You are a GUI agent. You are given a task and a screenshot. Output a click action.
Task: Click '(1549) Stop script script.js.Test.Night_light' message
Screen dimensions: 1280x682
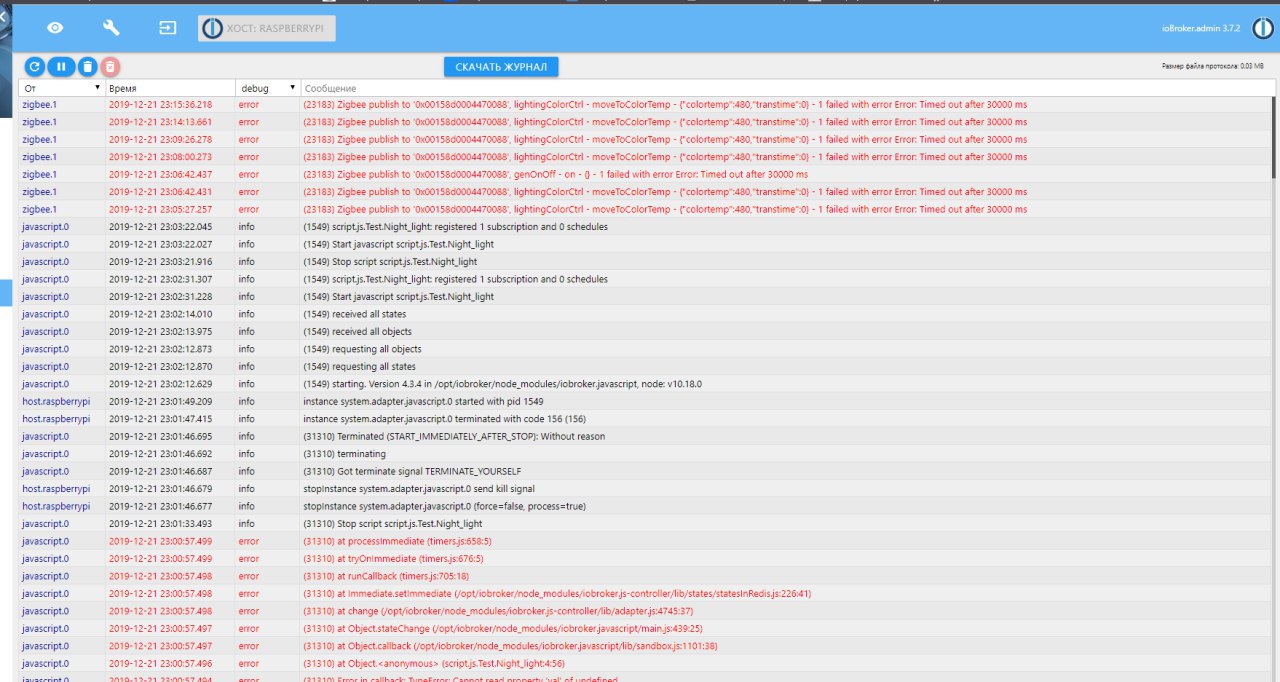click(390, 262)
